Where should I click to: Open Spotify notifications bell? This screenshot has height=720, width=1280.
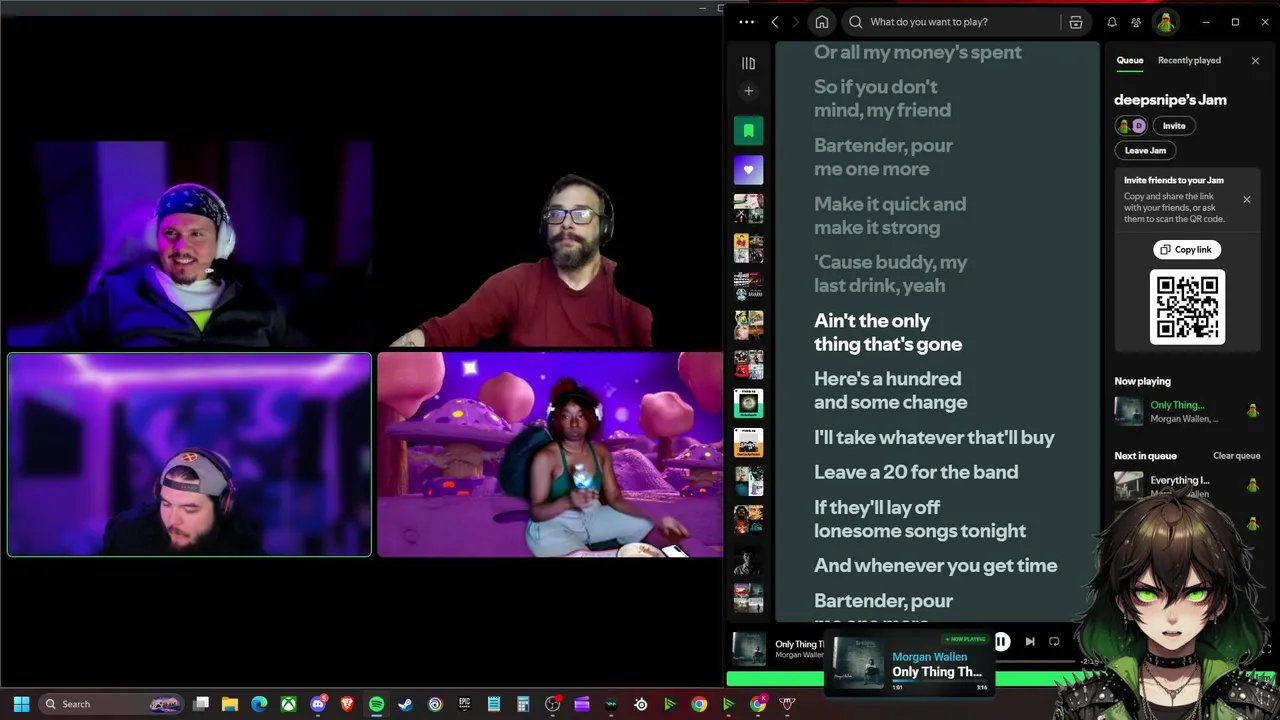[x=1112, y=22]
